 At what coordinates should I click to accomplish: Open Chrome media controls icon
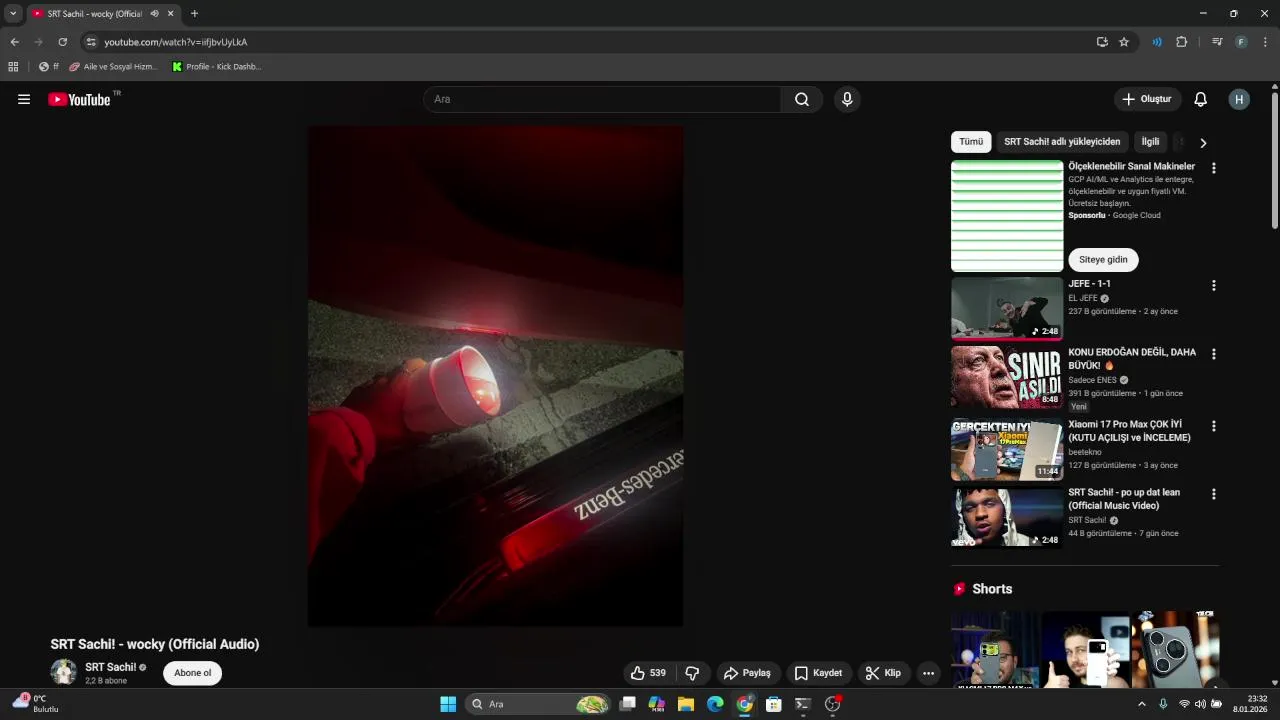(1217, 42)
